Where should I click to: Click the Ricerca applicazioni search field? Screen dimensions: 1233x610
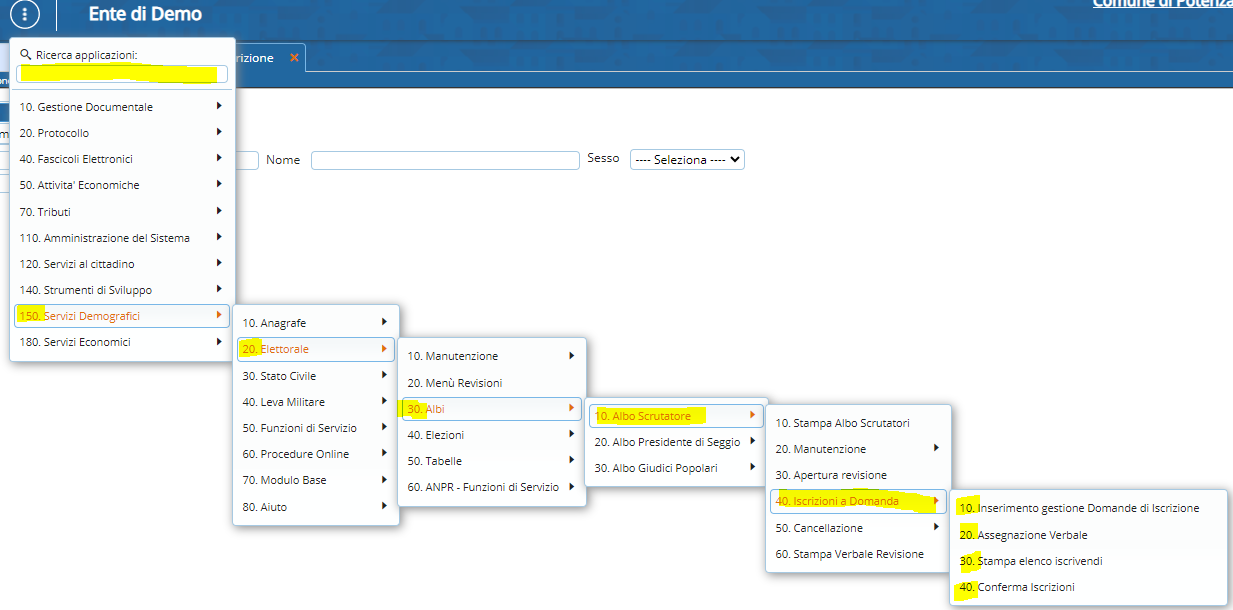(x=122, y=74)
